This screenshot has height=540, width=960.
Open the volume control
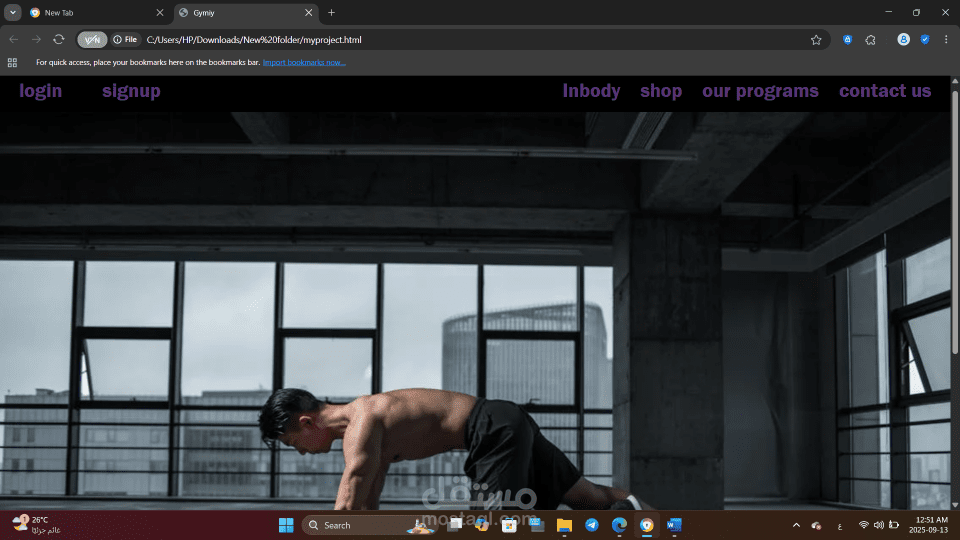879,525
